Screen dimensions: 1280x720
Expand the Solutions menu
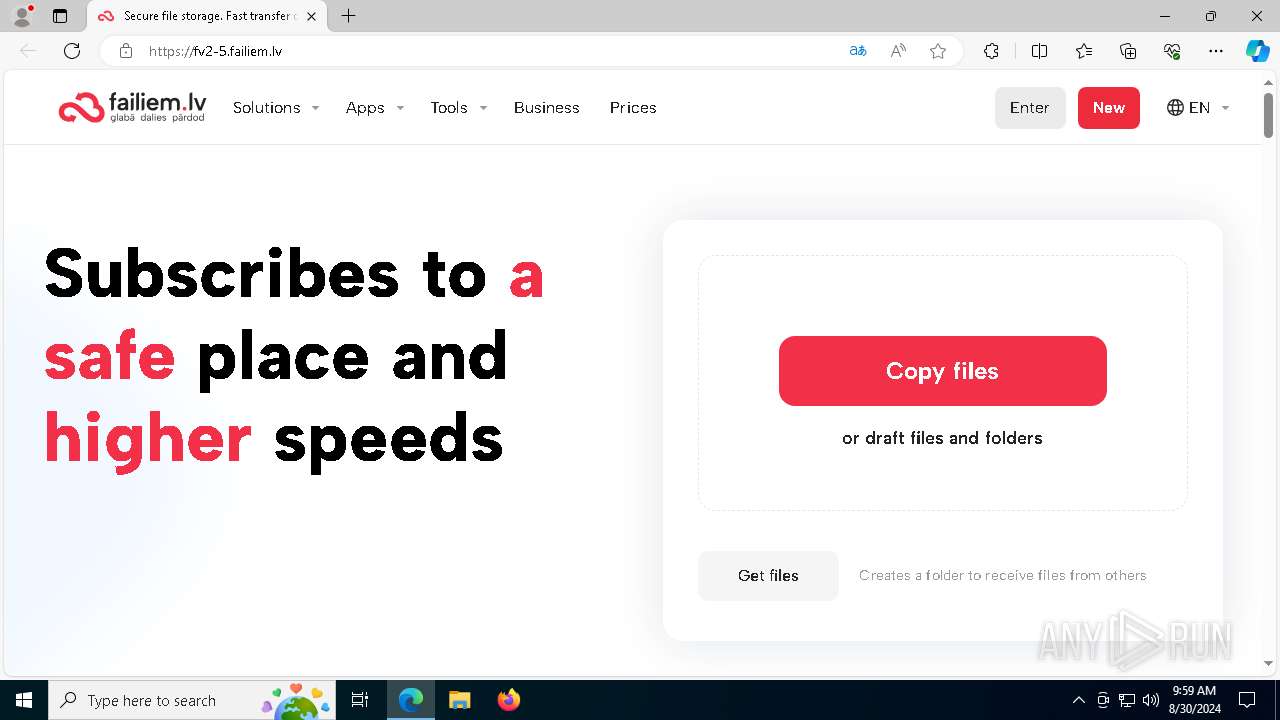click(276, 108)
